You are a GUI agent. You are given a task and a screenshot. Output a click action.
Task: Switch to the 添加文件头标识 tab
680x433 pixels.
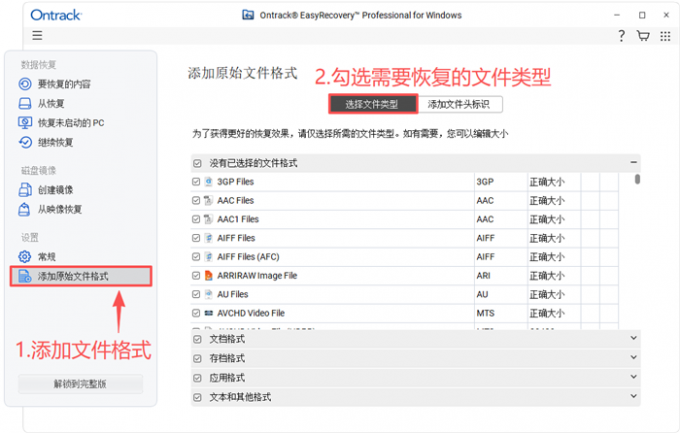(x=459, y=104)
